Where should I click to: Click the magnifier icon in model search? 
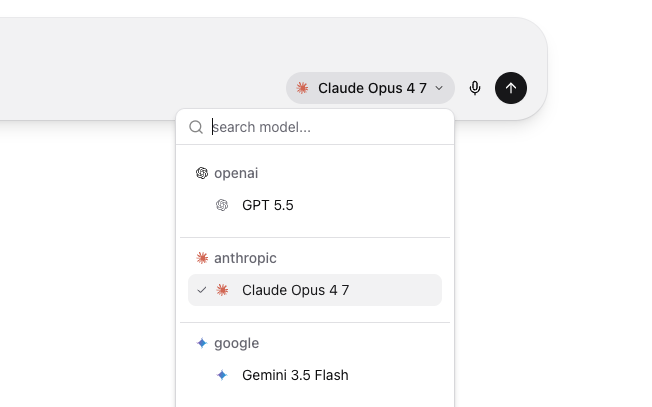pyautogui.click(x=196, y=127)
